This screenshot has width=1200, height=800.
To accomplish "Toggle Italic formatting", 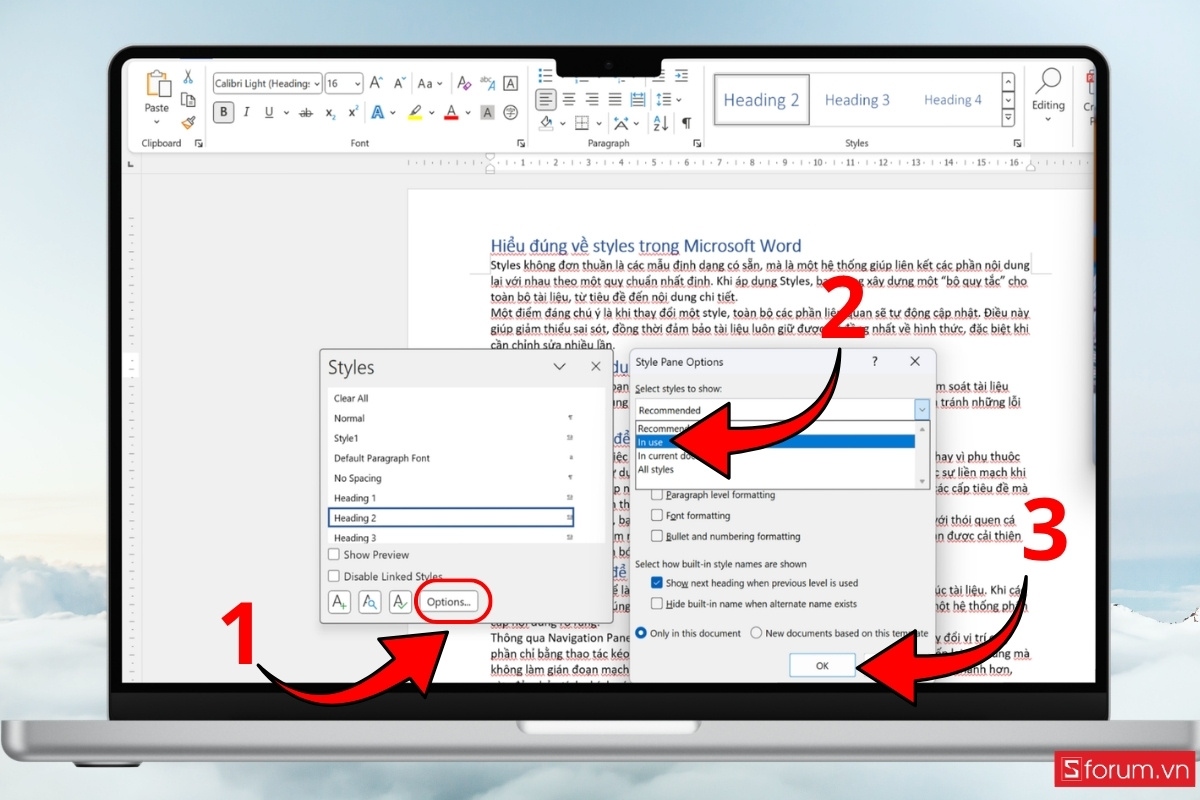I will 247,112.
